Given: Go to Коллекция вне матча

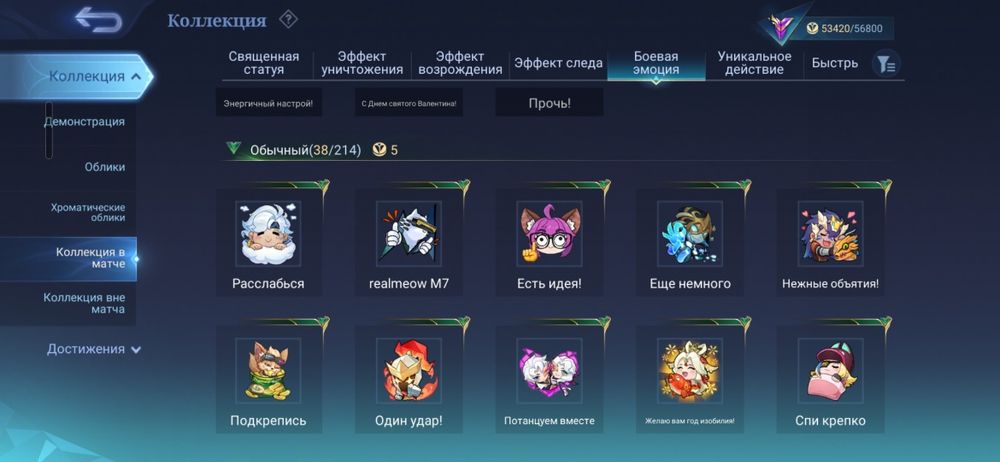Looking at the screenshot, I should 84,304.
